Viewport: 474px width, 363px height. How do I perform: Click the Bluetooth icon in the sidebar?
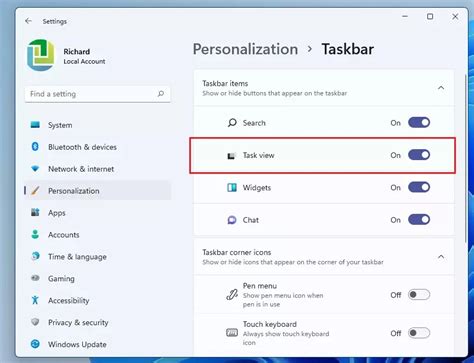(x=35, y=147)
